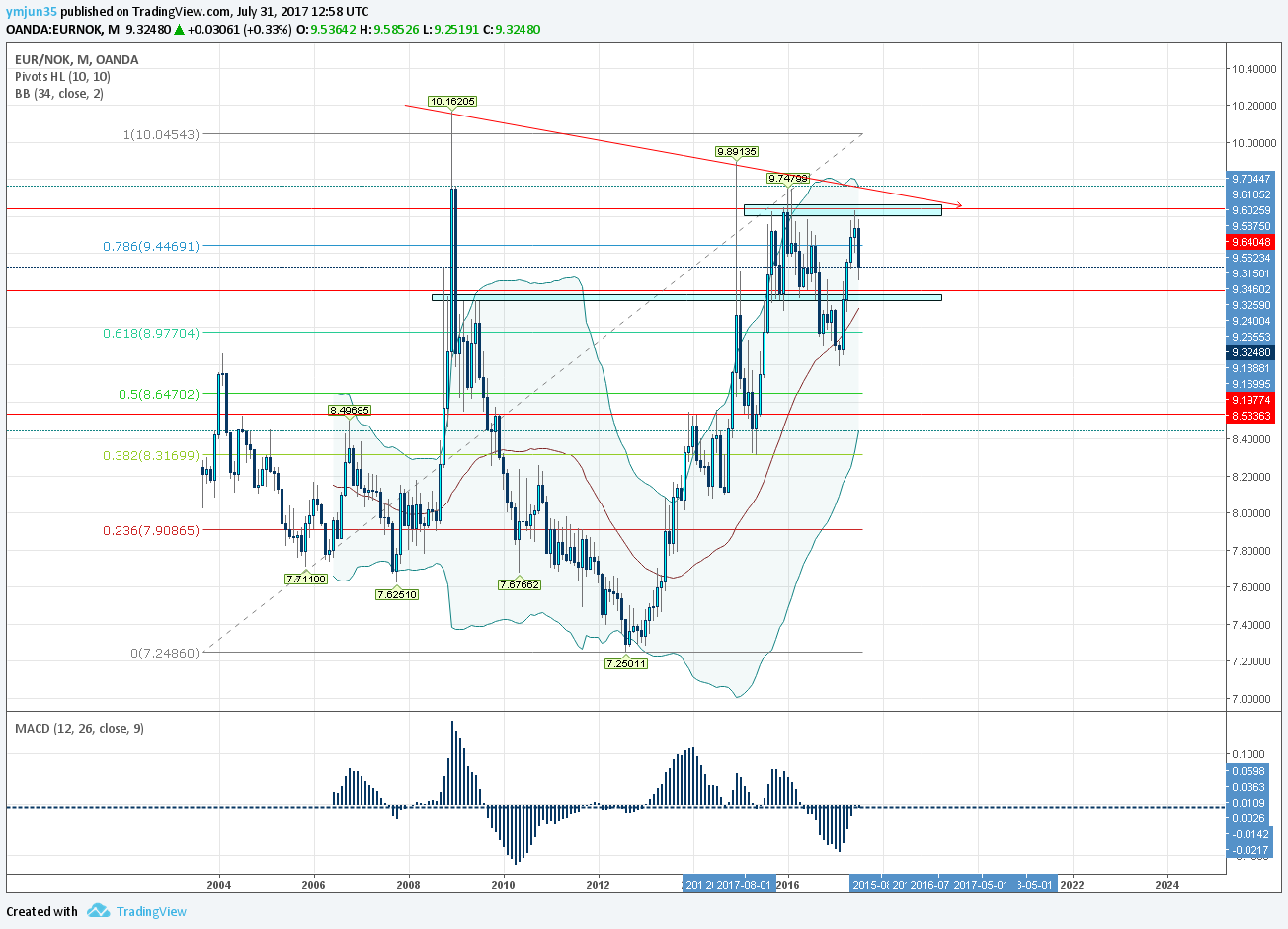Select the MACD (12, 26, close, 9) label
The width and height of the screenshot is (1288, 929).
(x=79, y=728)
